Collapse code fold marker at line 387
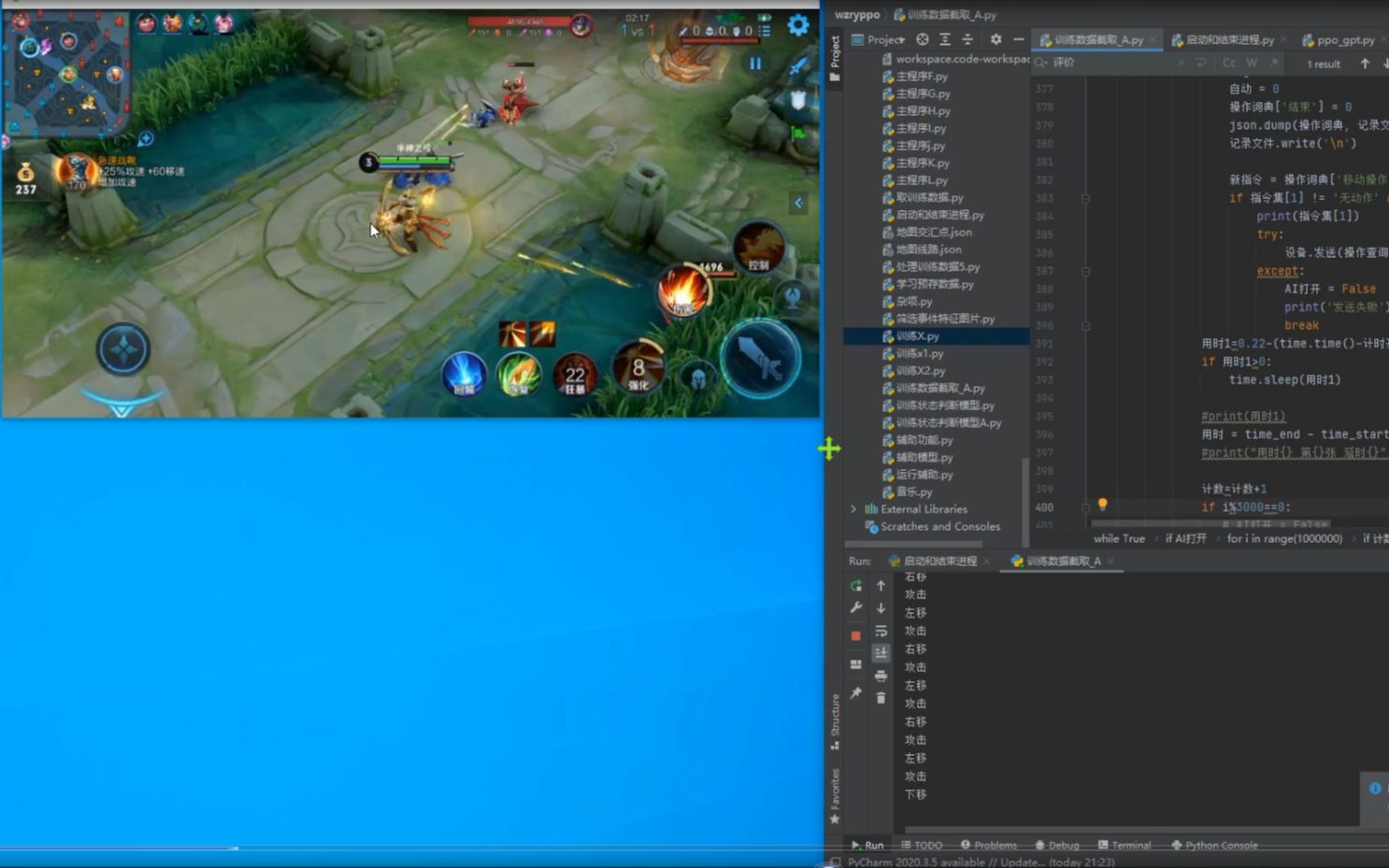This screenshot has width=1389, height=868. click(x=1085, y=271)
